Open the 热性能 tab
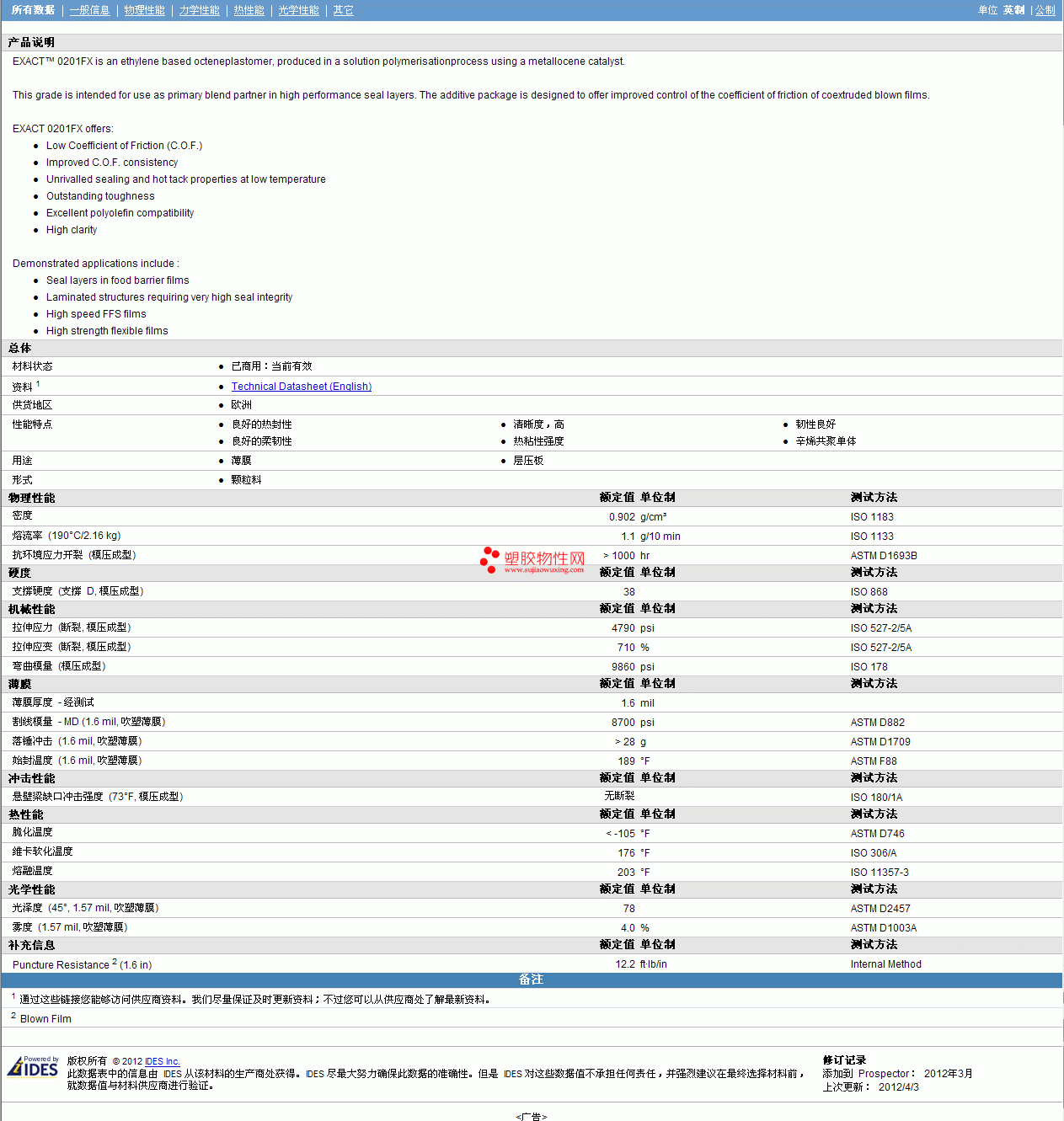Image resolution: width=1064 pixels, height=1121 pixels. tap(249, 10)
